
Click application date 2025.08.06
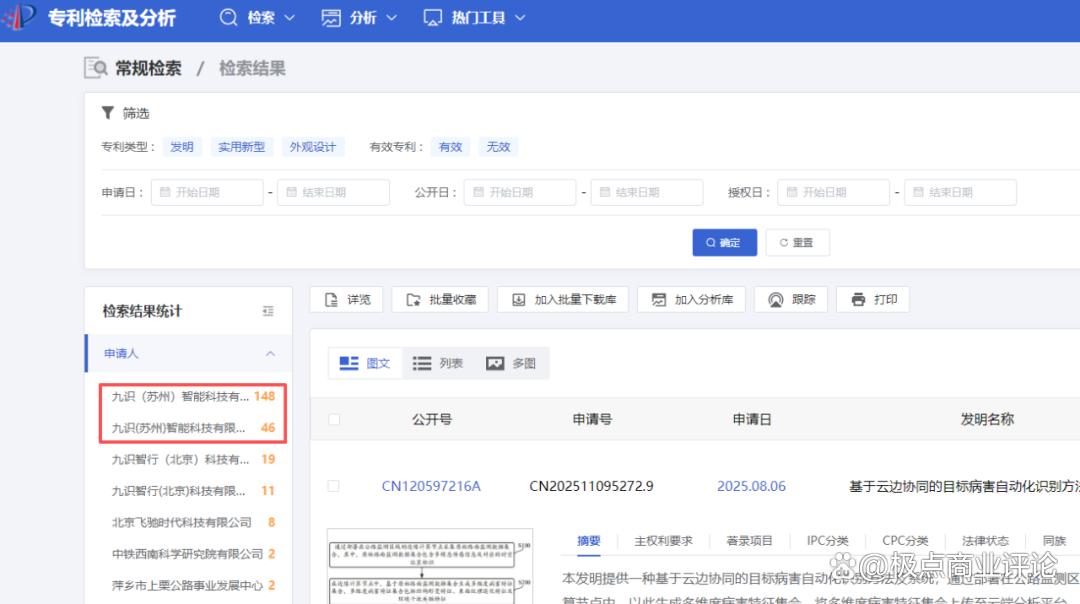(751, 486)
